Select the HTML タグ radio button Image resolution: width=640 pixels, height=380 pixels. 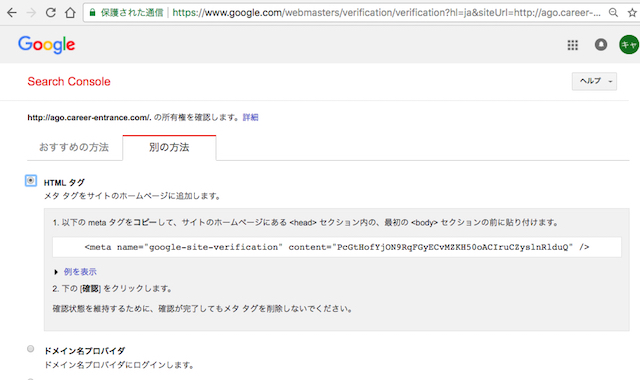pyautogui.click(x=31, y=181)
